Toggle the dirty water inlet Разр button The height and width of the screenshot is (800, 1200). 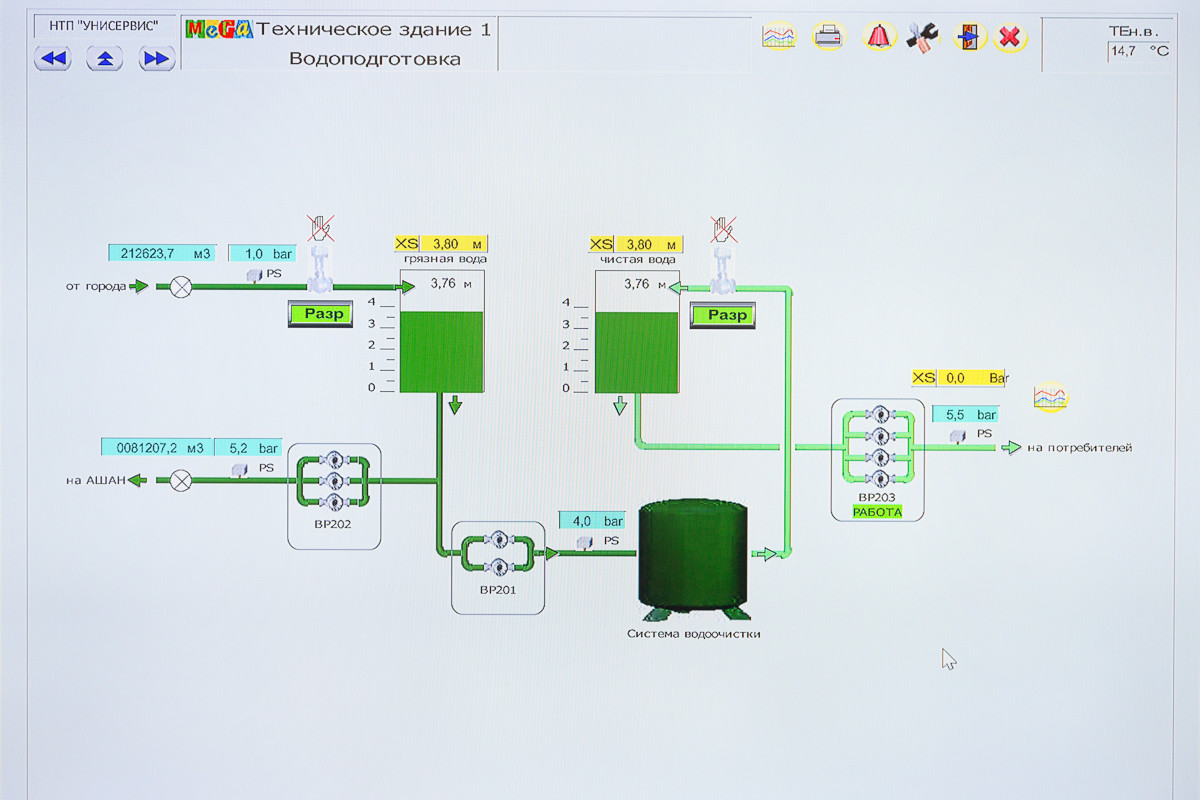pyautogui.click(x=323, y=314)
